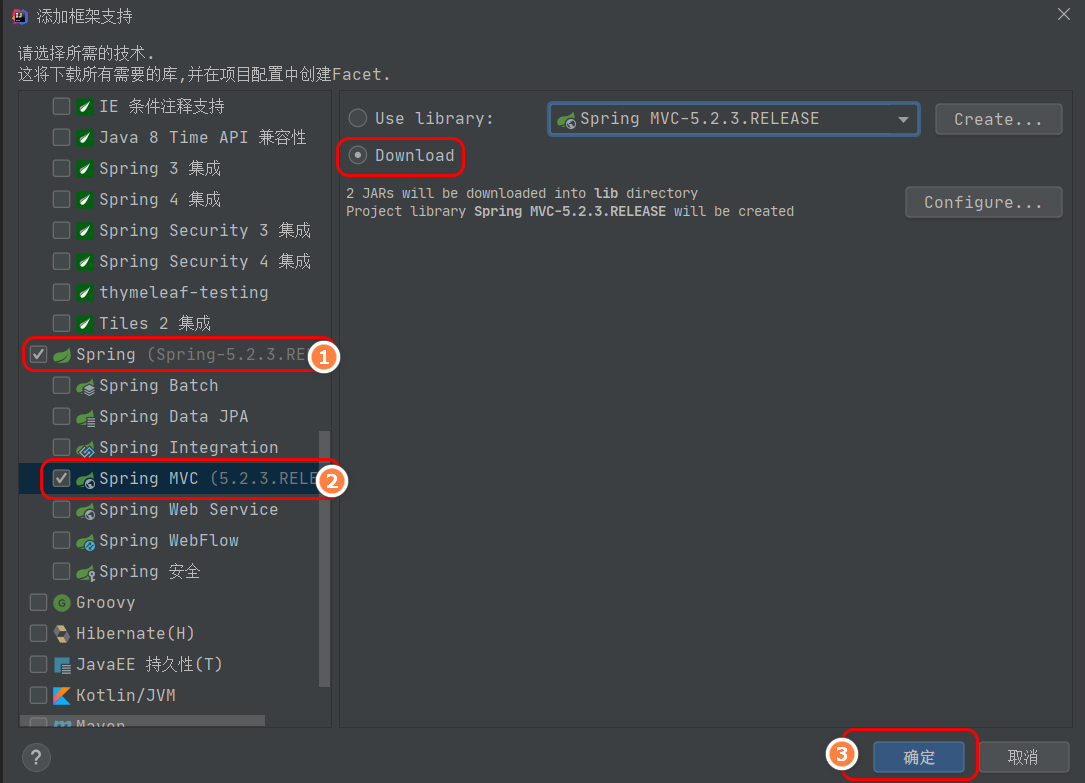
Task: Select the Hibernate(H) row
Action: 174,634
